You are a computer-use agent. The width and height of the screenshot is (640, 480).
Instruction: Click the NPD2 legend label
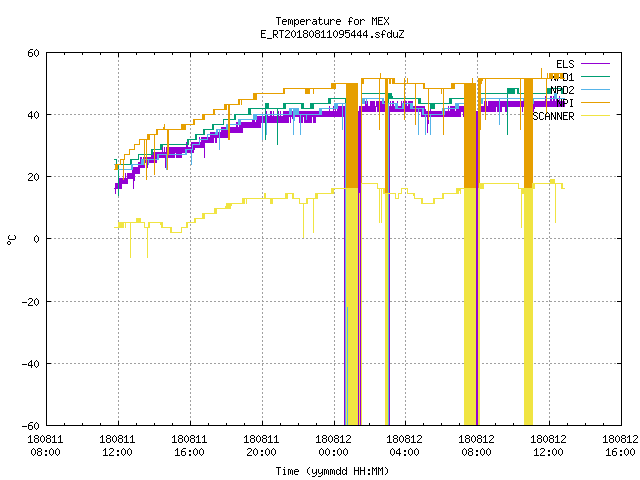point(562,90)
